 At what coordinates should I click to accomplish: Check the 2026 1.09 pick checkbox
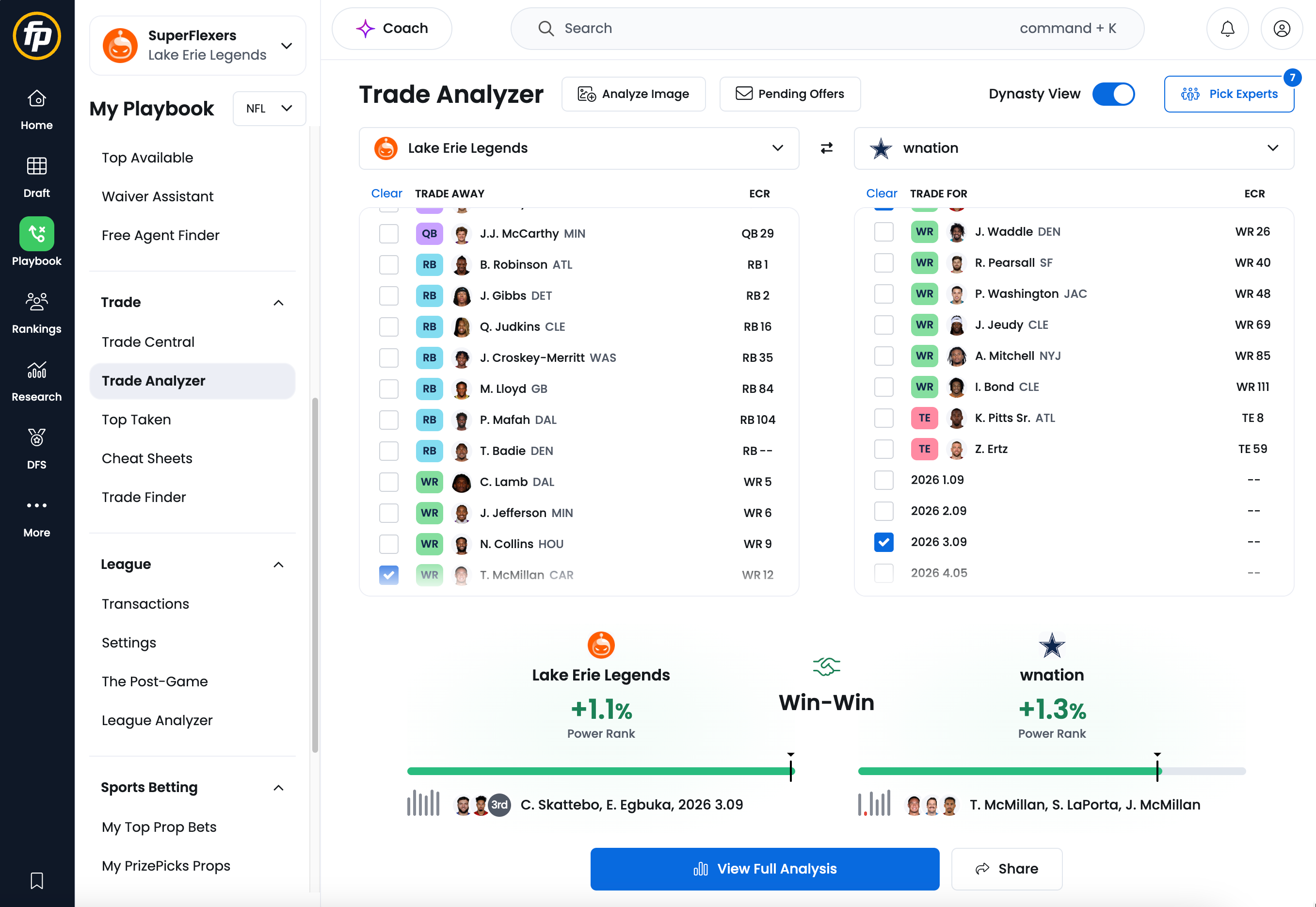(x=884, y=480)
